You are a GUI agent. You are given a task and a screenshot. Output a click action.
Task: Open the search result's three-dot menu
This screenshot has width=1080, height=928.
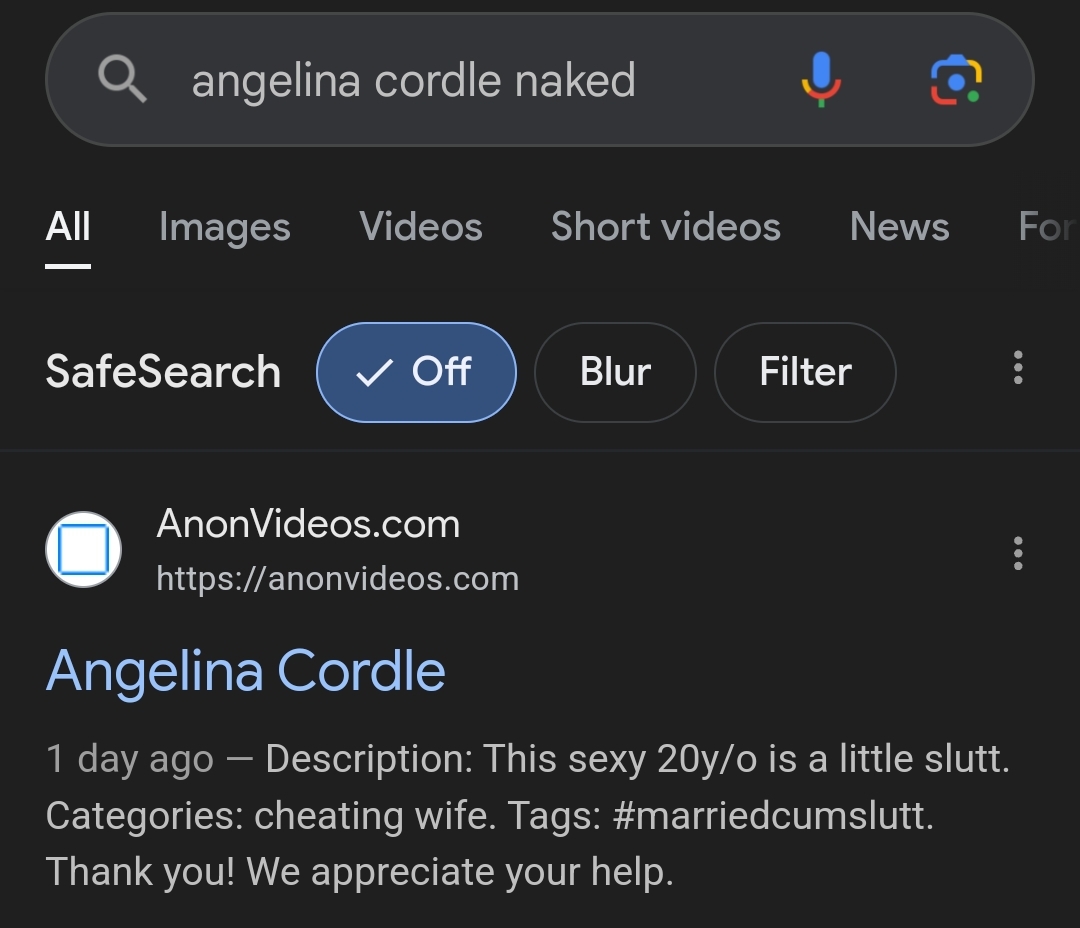[1018, 553]
